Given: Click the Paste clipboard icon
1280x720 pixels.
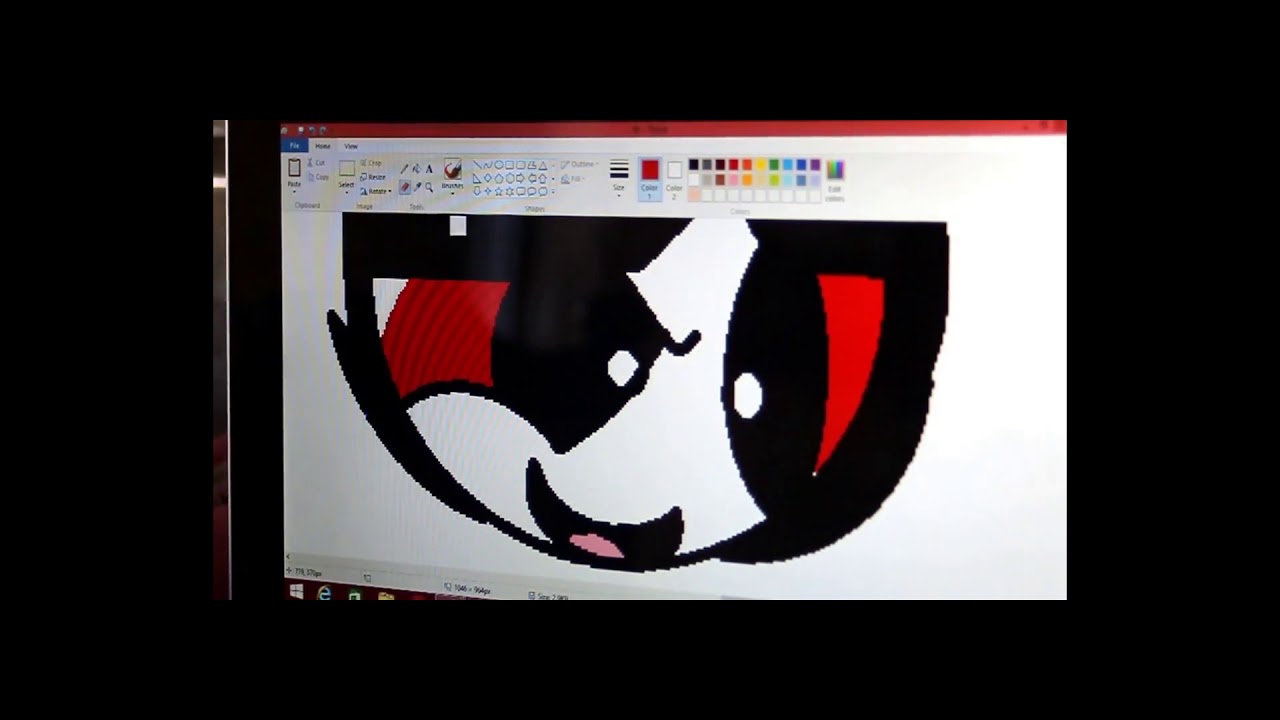Looking at the screenshot, I should tap(294, 167).
